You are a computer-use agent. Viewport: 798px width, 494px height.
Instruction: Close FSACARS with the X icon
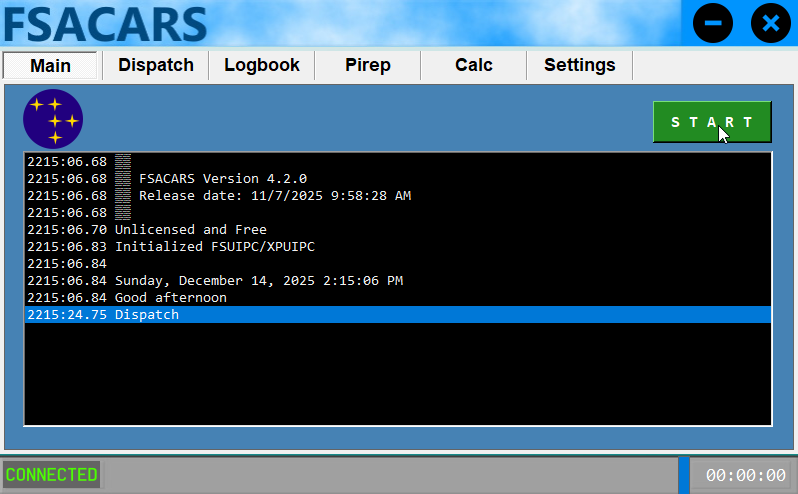point(770,23)
